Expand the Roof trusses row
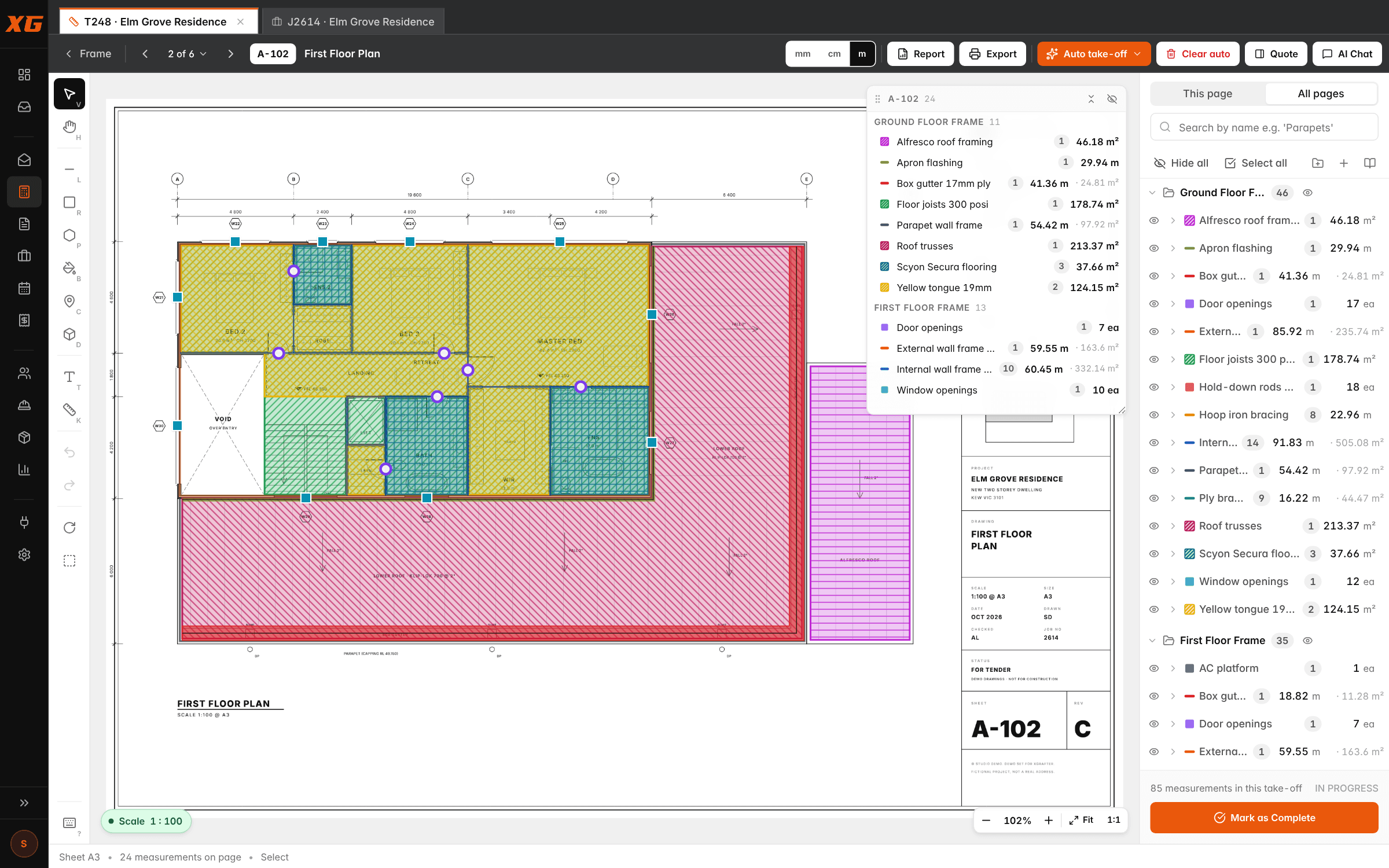This screenshot has width=1389, height=868. tap(1173, 526)
